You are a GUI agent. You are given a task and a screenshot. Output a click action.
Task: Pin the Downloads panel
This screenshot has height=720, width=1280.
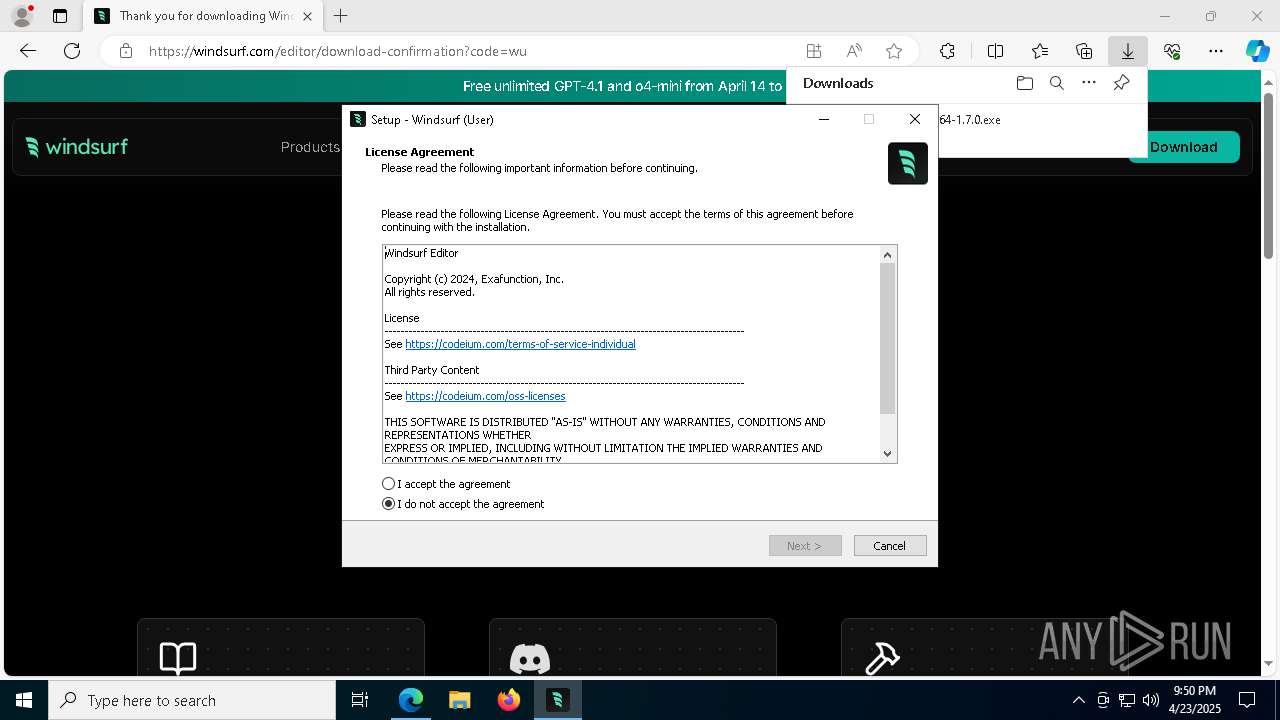click(1122, 83)
